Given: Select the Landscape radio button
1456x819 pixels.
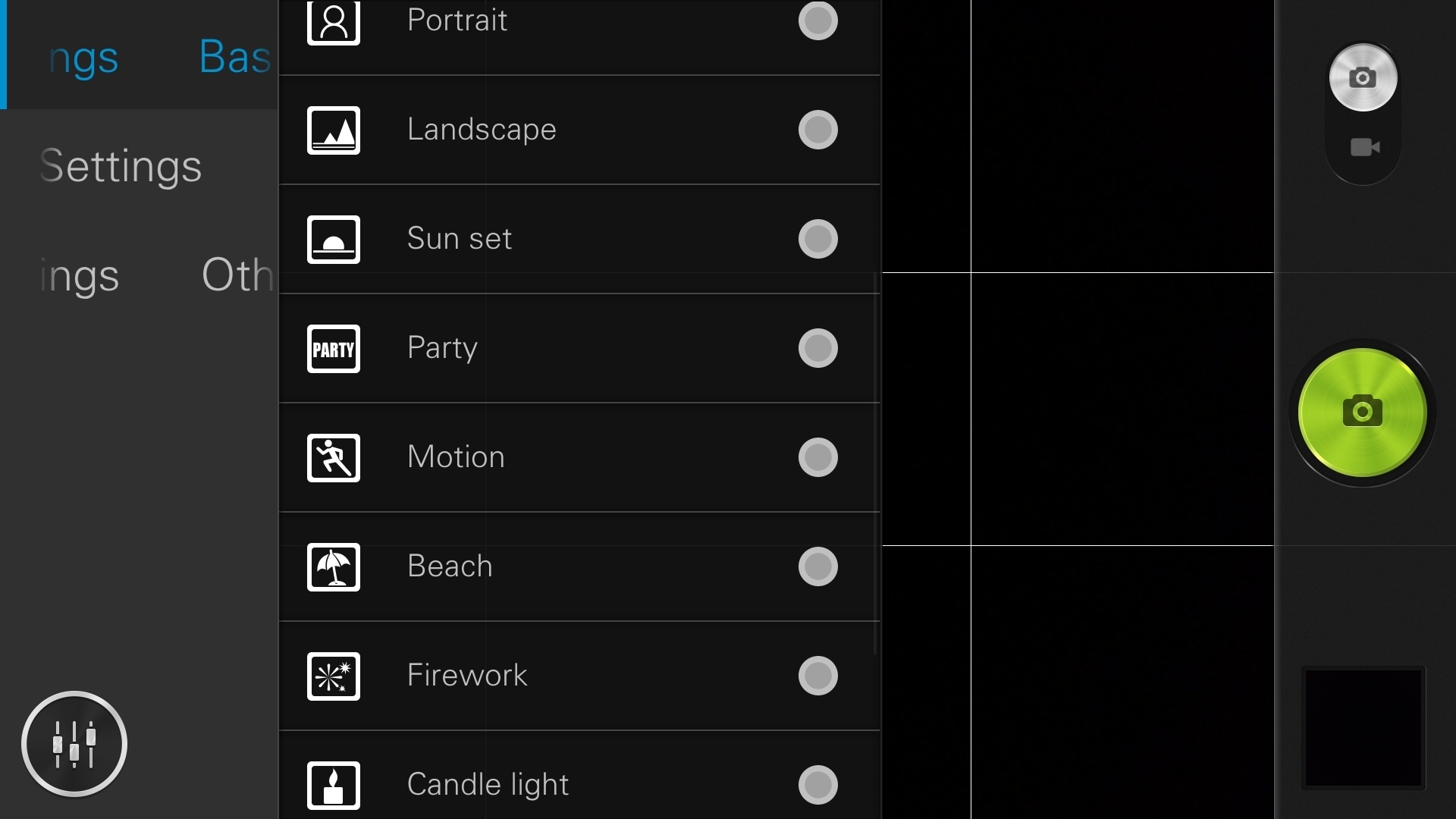Looking at the screenshot, I should tap(817, 130).
